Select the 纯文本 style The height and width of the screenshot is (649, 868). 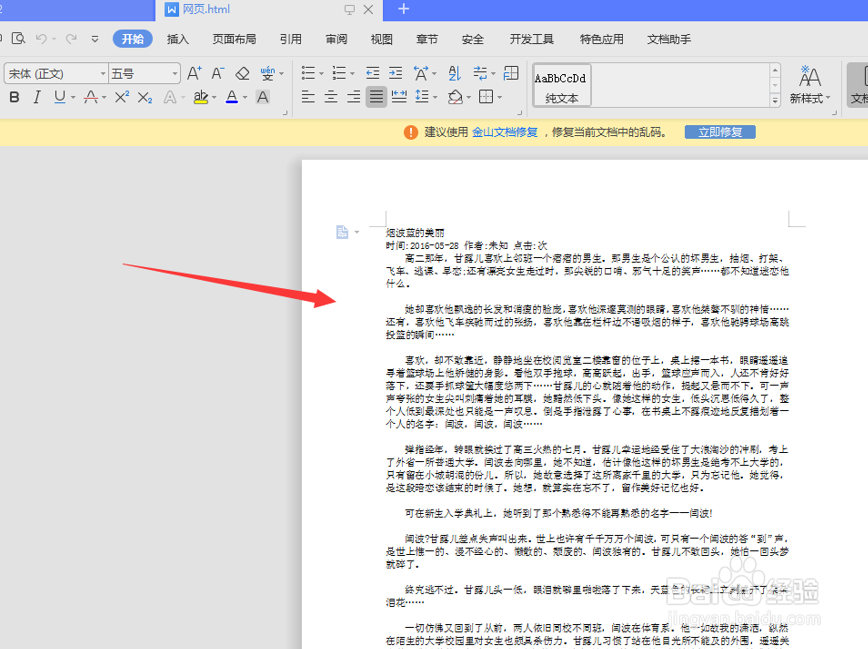pos(562,85)
